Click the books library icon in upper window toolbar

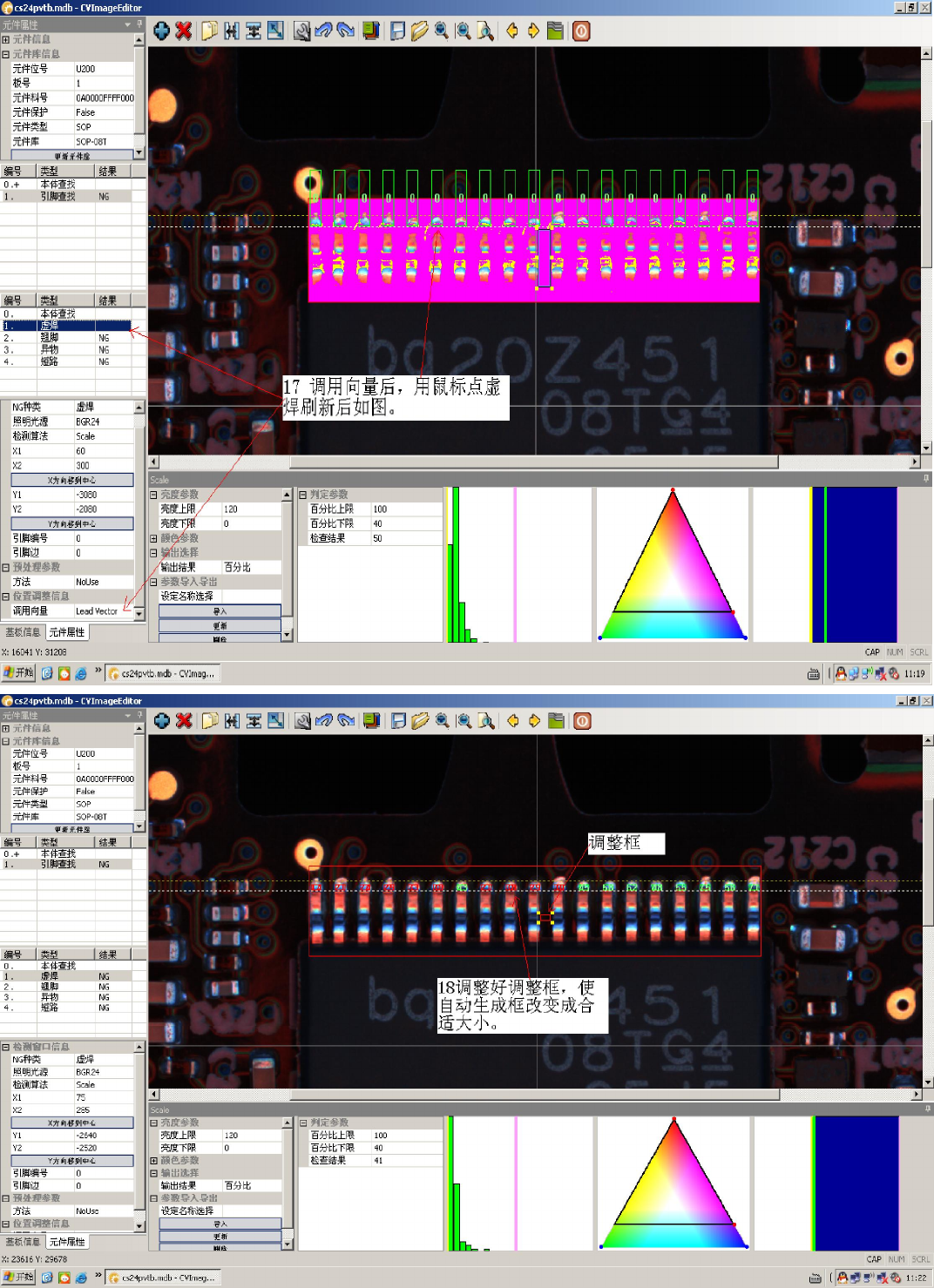coord(371,31)
